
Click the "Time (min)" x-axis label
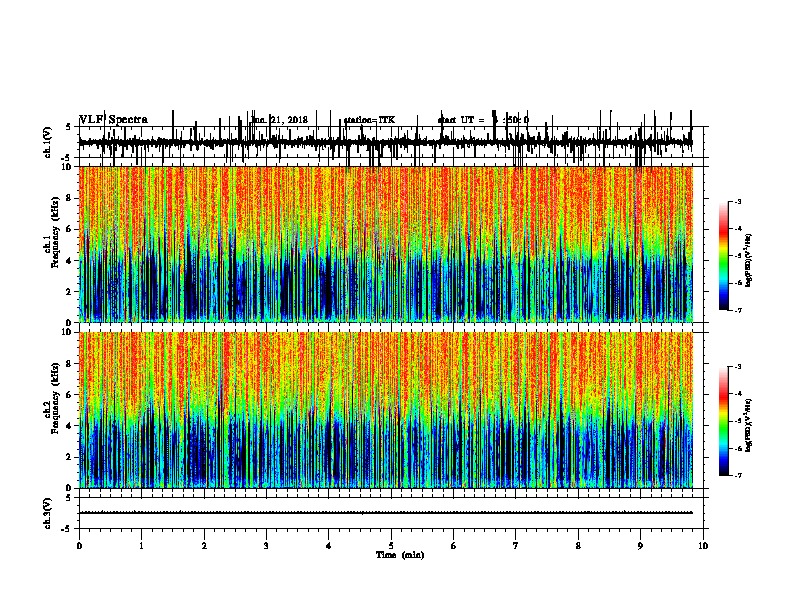click(x=400, y=555)
